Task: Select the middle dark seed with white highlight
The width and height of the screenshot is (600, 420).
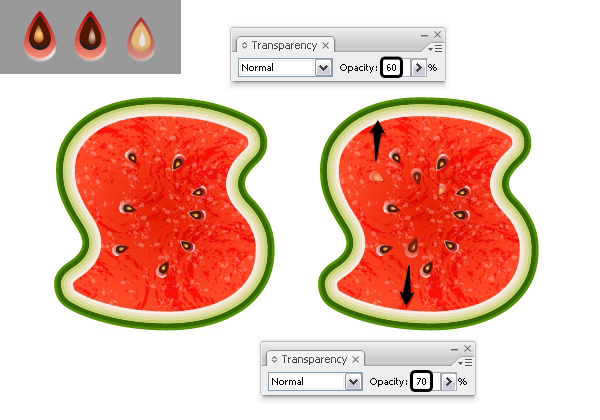Action: [91, 36]
